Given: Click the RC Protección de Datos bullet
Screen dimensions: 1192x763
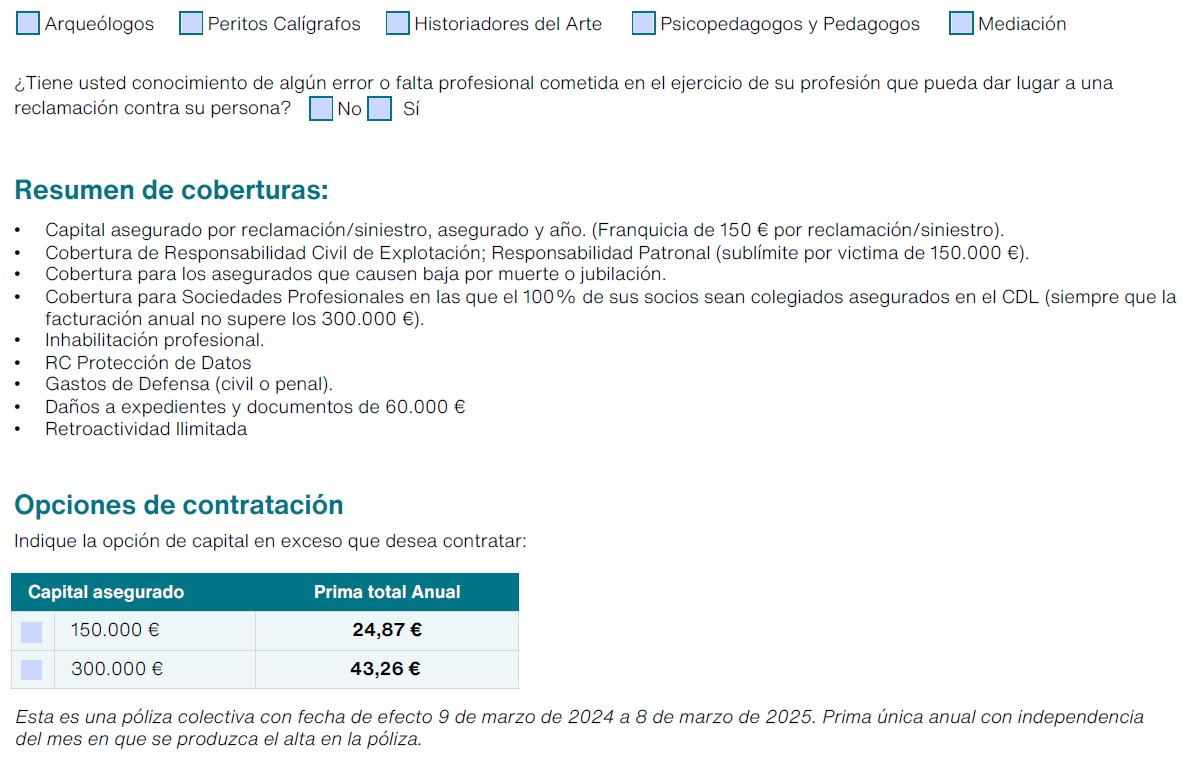Looking at the screenshot, I should (x=148, y=363).
